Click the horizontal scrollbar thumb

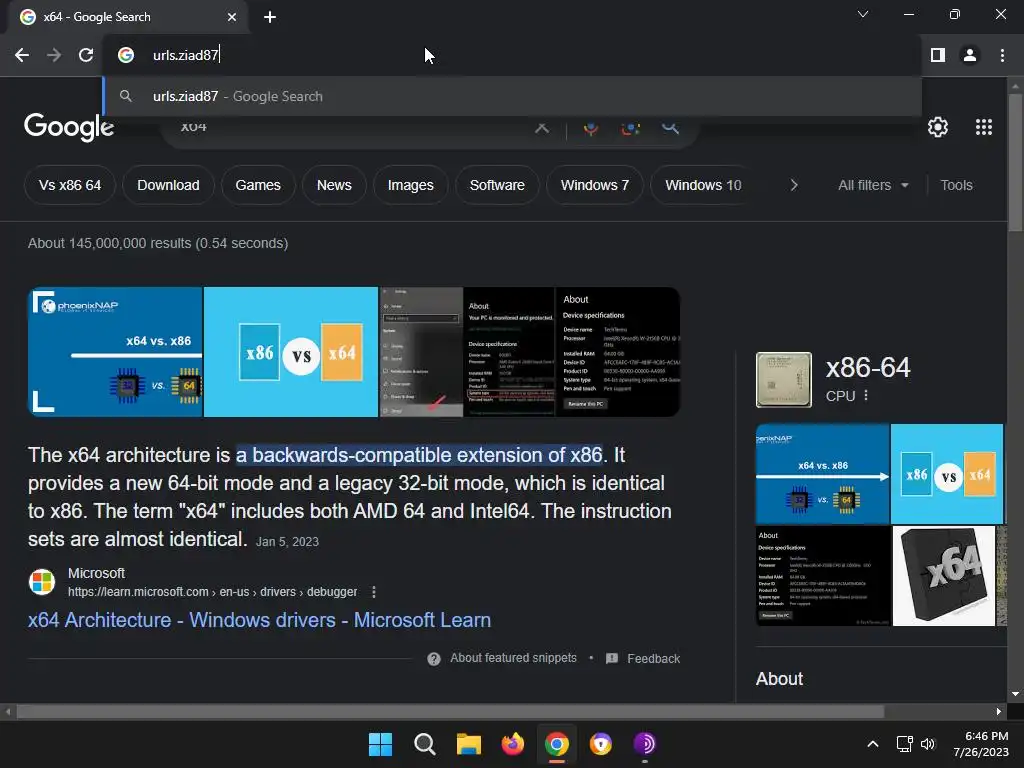pos(451,711)
